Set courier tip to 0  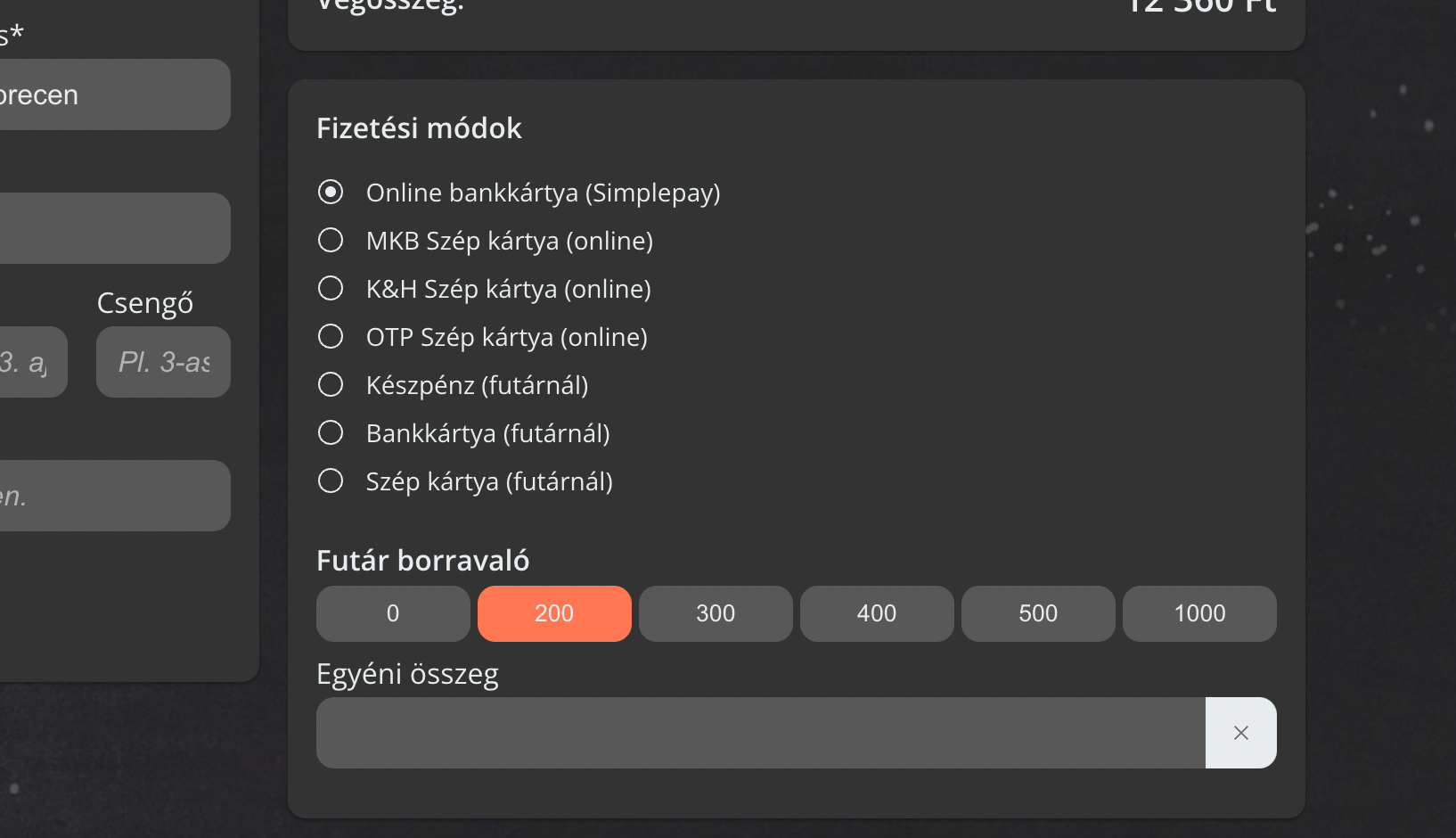[x=393, y=613]
